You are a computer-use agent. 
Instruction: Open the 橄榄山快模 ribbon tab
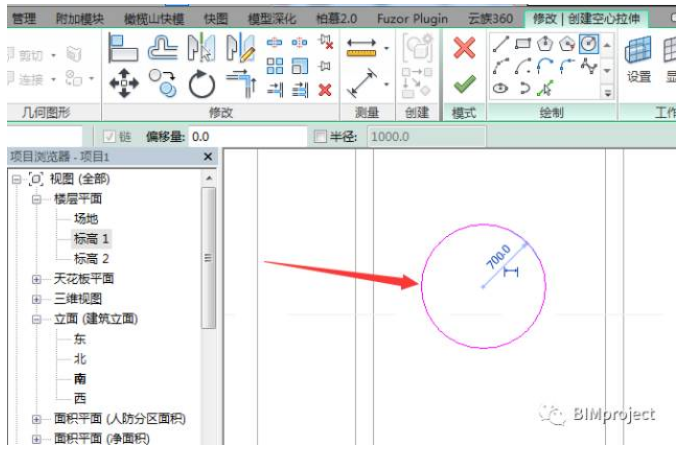[154, 19]
